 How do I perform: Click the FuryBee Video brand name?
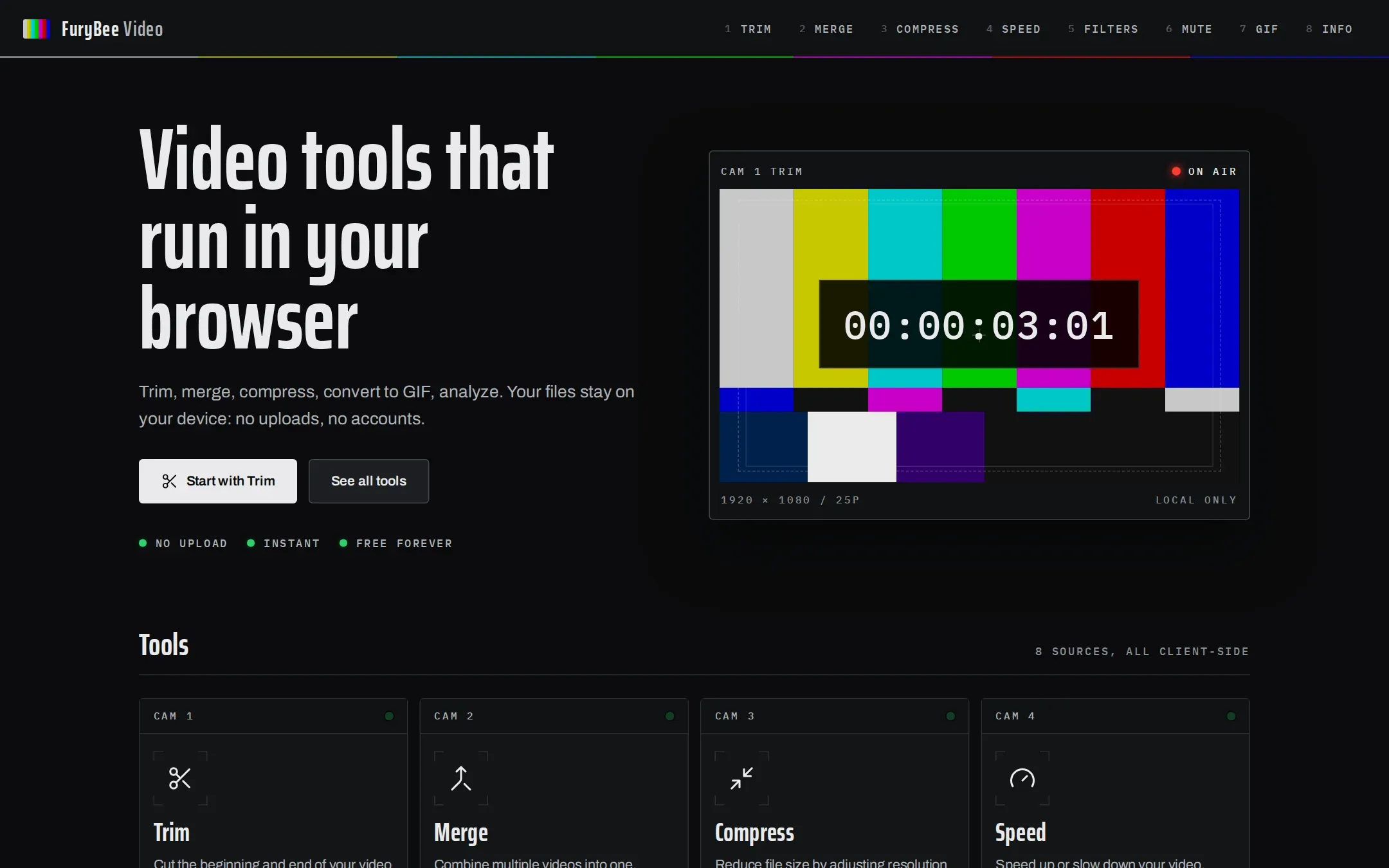(x=112, y=29)
